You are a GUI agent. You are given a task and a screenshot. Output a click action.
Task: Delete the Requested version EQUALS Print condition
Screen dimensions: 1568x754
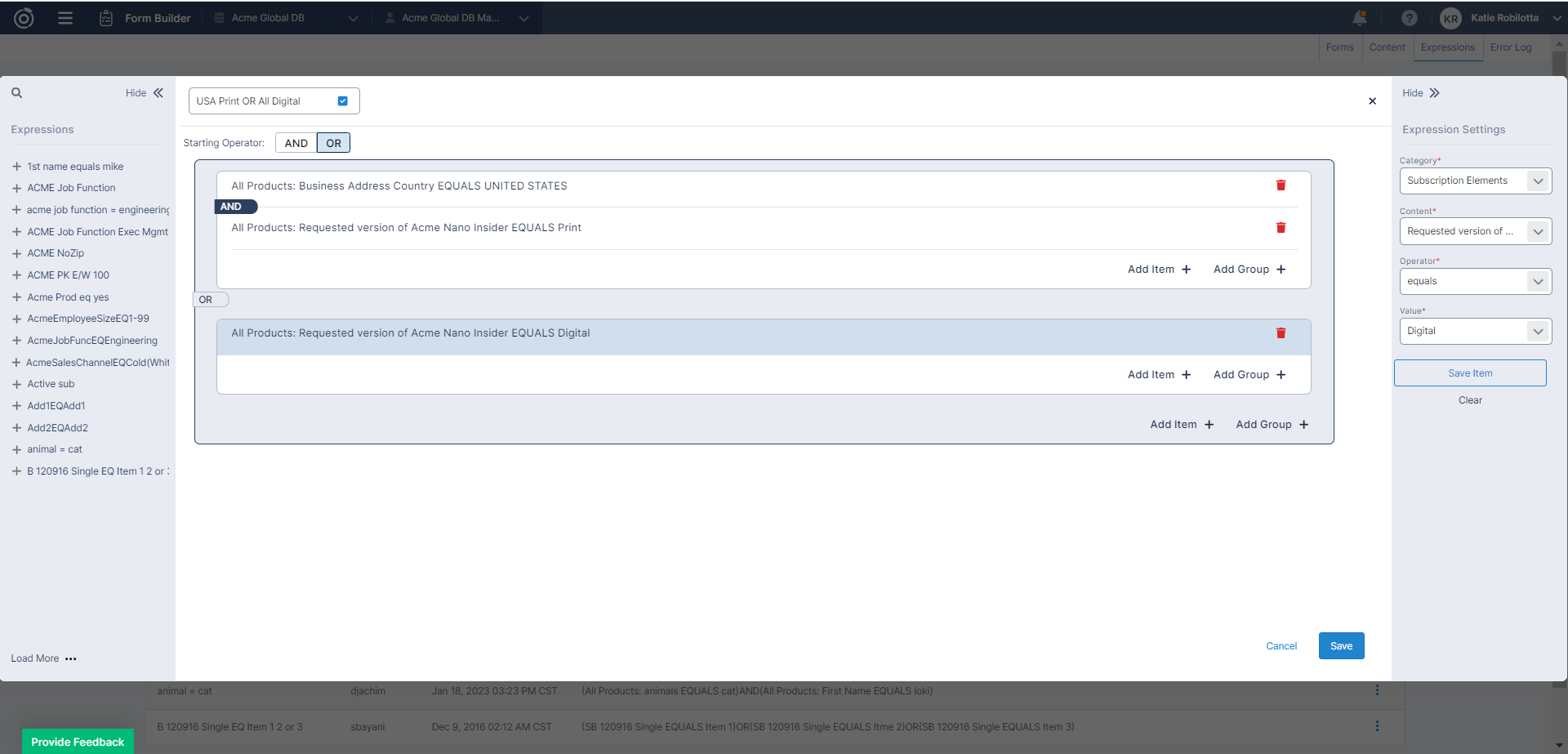(x=1281, y=228)
